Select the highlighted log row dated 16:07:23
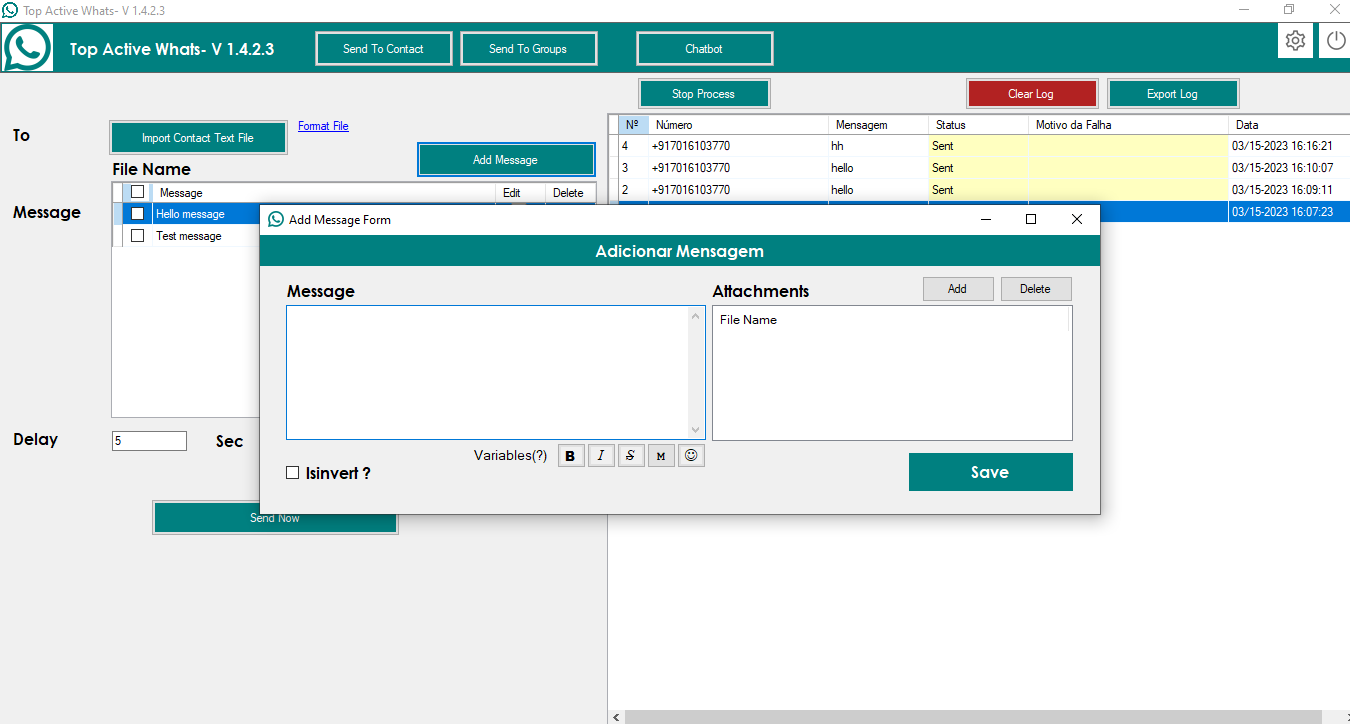 coord(1225,212)
